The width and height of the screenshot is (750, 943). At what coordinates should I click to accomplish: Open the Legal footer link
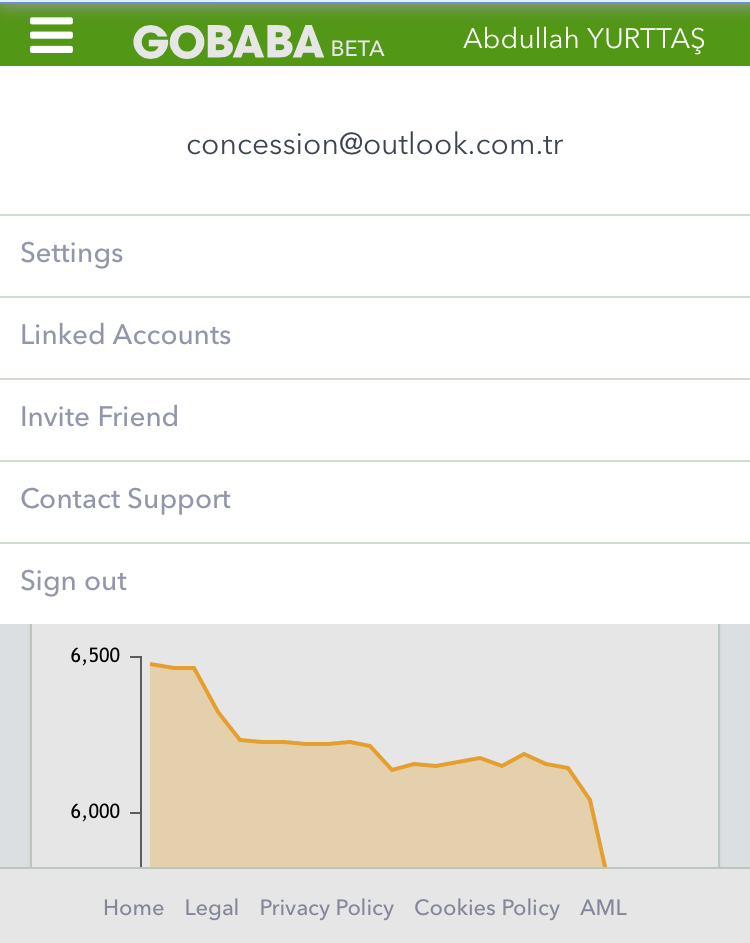point(212,908)
